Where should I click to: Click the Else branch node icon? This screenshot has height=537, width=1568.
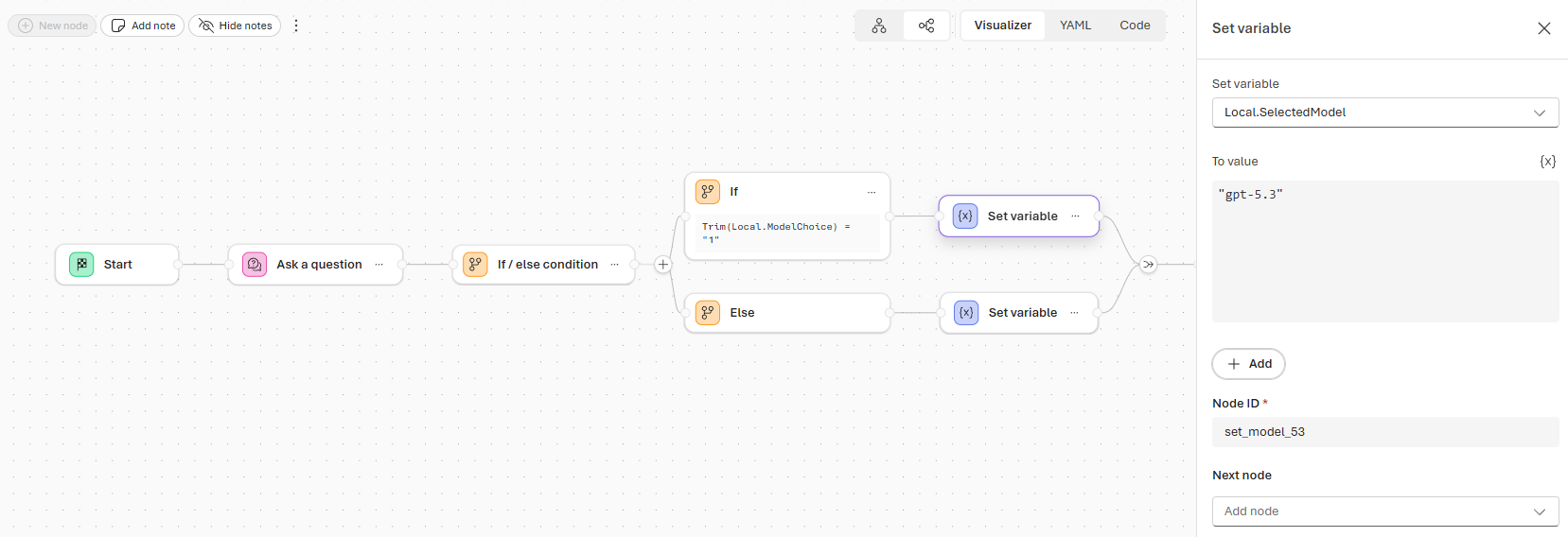708,313
